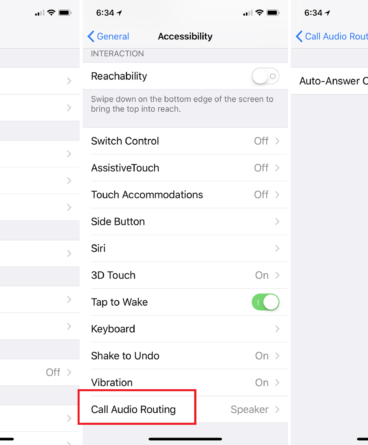Tap the Off row chevron left screen

tap(69, 372)
